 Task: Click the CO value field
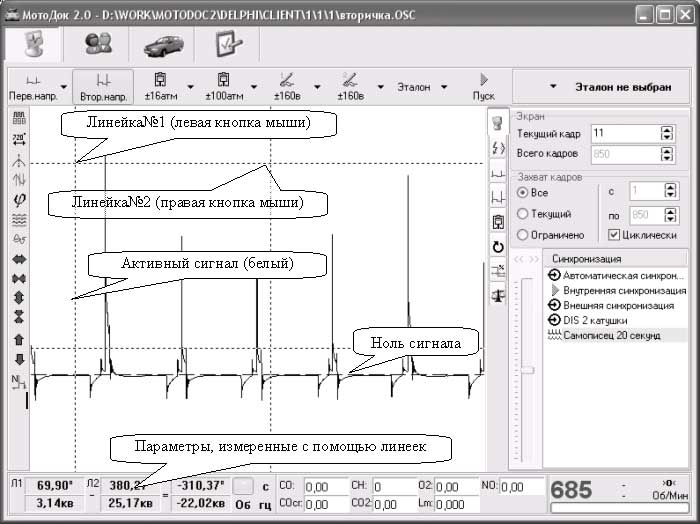click(326, 487)
